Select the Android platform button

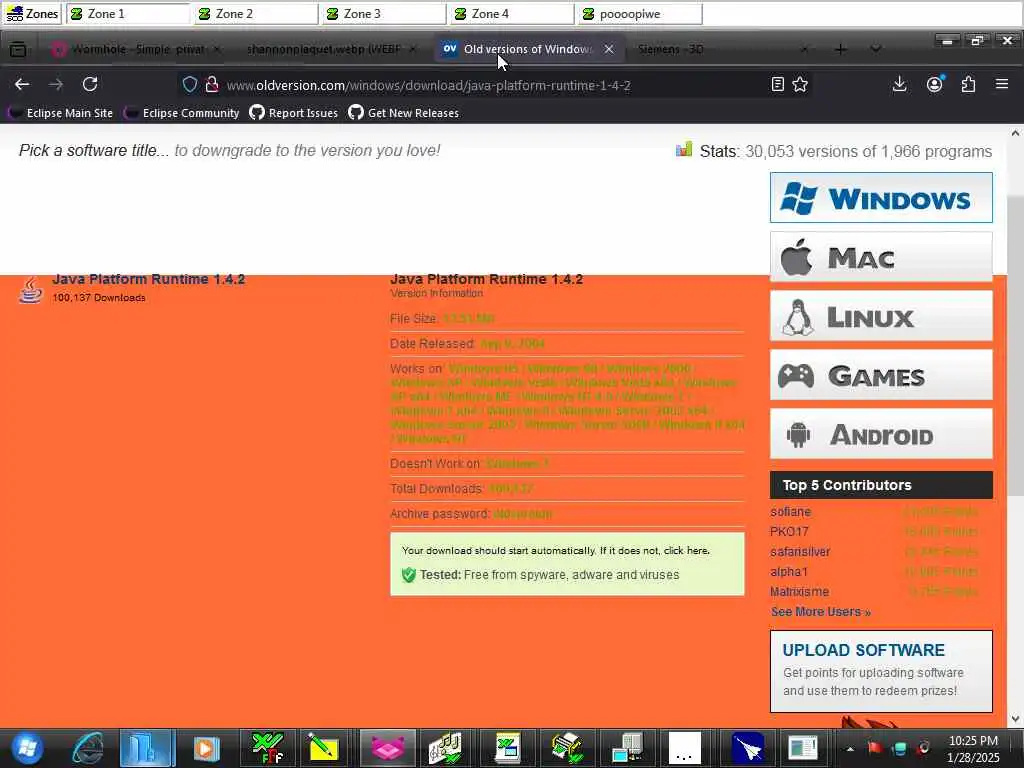[881, 434]
